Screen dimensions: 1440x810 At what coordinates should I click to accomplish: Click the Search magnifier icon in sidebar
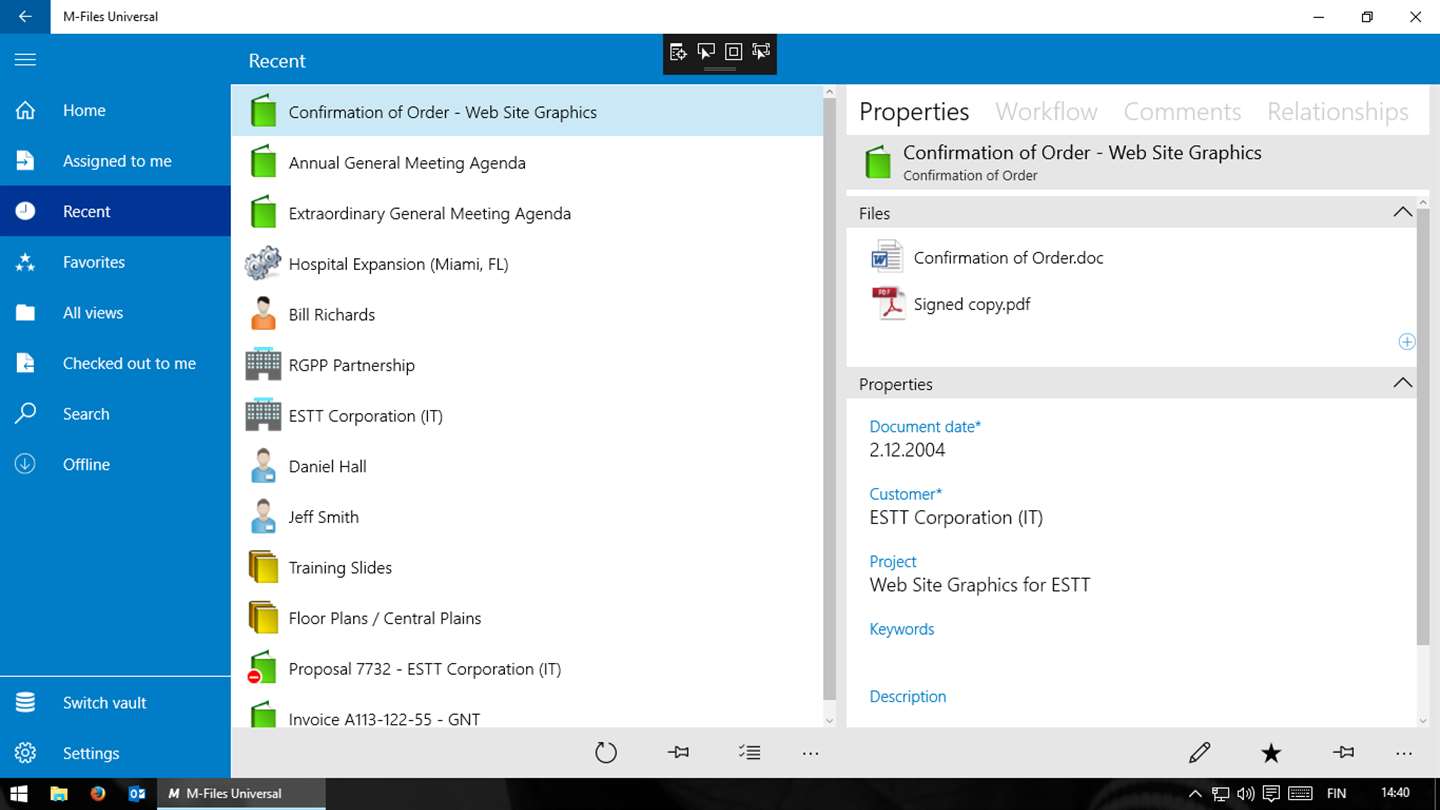click(x=25, y=413)
